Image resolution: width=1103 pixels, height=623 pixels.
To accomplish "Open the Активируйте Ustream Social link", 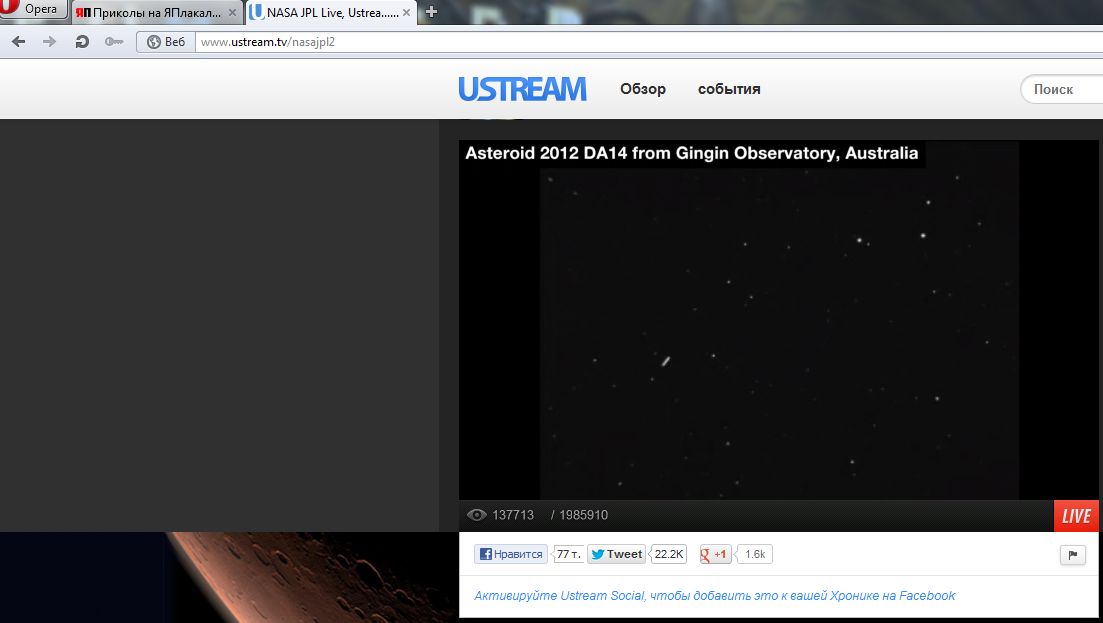I will 715,596.
